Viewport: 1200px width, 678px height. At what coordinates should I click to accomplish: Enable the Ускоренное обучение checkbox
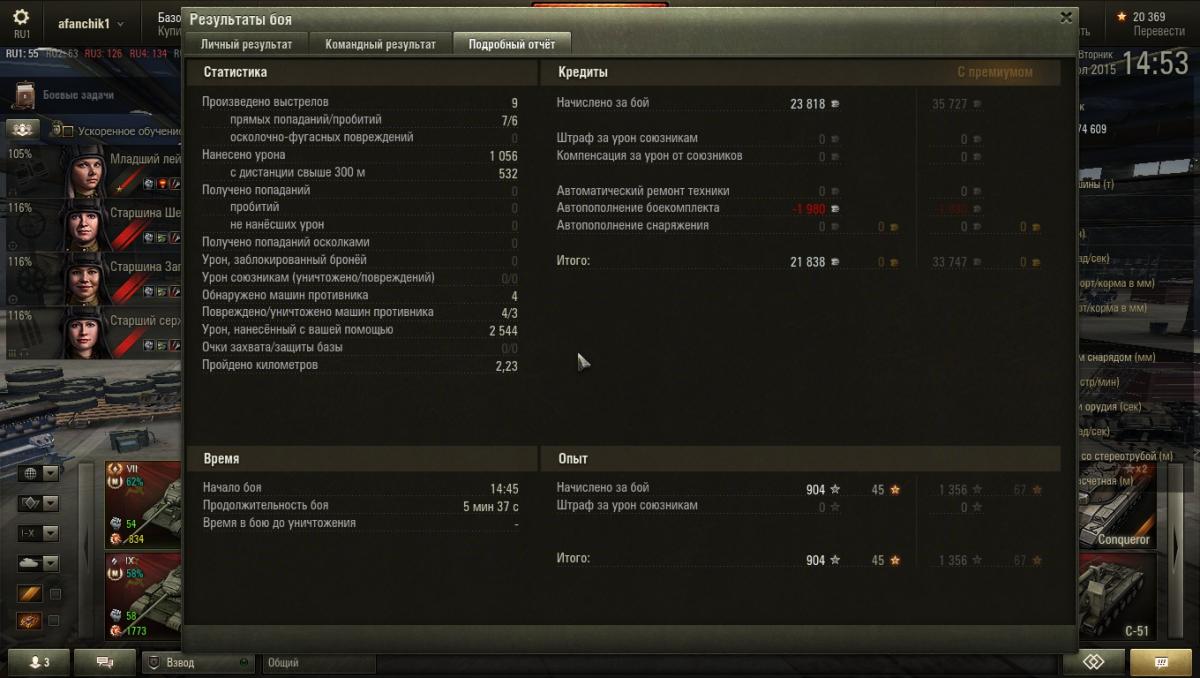click(68, 131)
